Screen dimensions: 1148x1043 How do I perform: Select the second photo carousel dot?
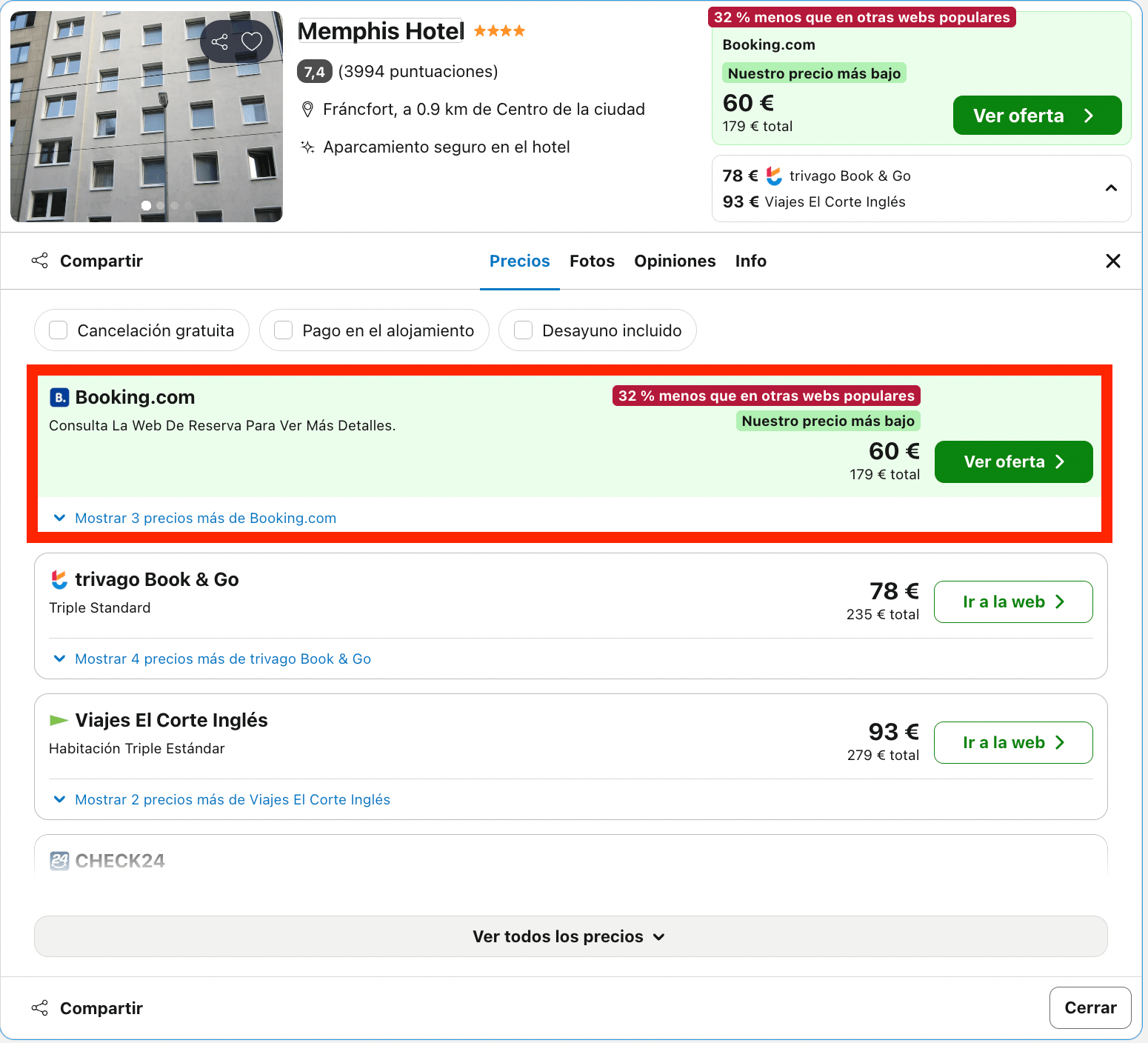(161, 206)
